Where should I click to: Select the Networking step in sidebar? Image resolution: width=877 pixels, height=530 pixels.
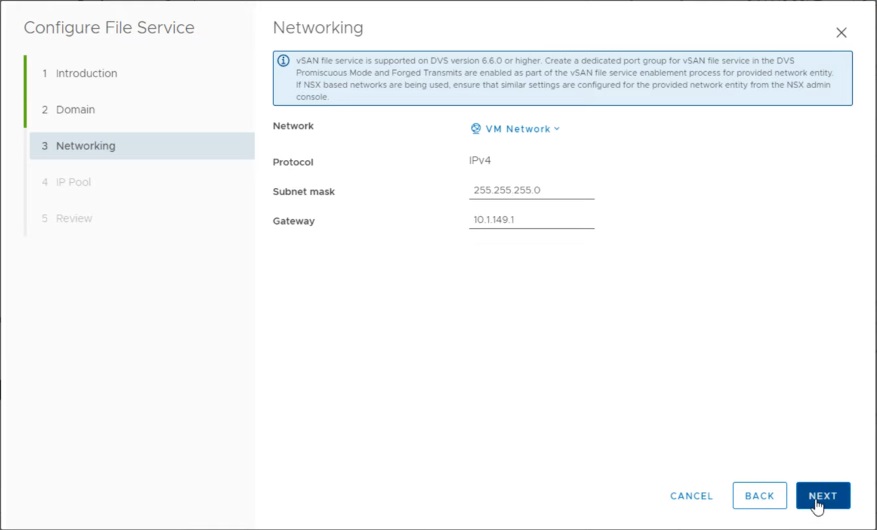click(85, 146)
